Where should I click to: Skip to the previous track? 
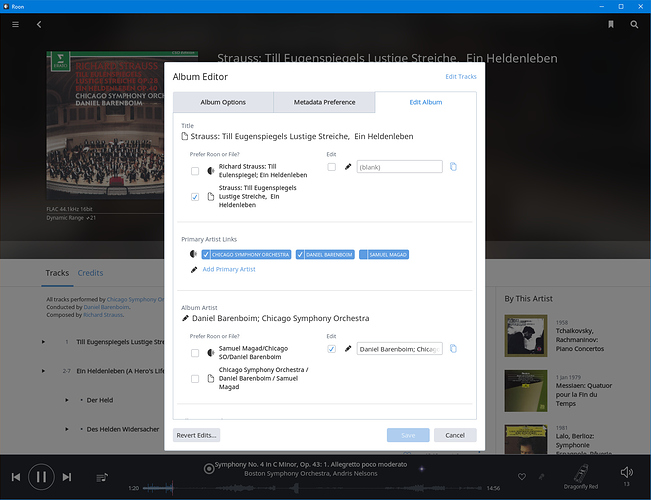pyautogui.click(x=16, y=477)
